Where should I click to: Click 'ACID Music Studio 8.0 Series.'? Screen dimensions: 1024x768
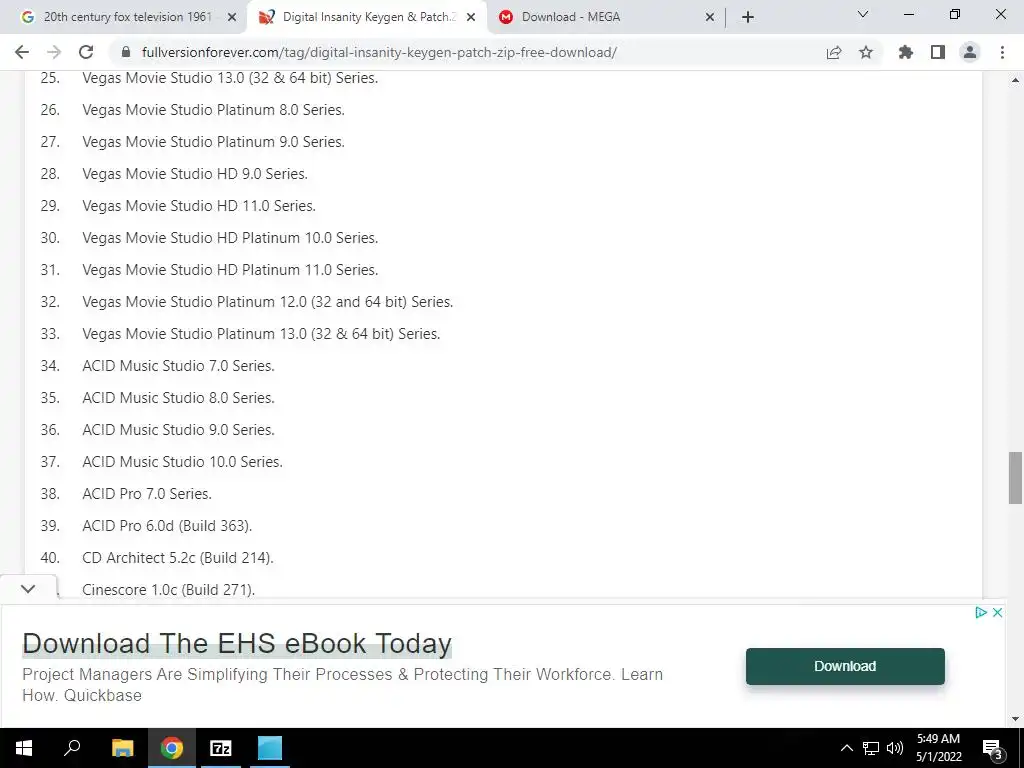coord(178,398)
